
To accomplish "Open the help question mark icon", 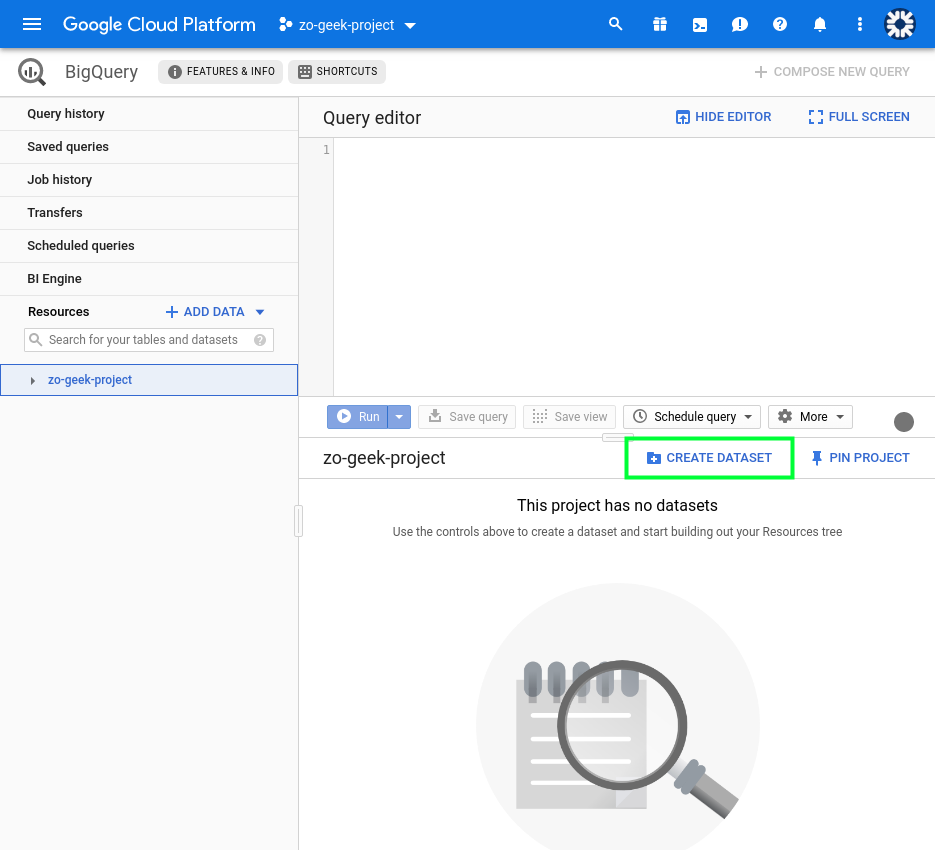I will click(x=779, y=24).
